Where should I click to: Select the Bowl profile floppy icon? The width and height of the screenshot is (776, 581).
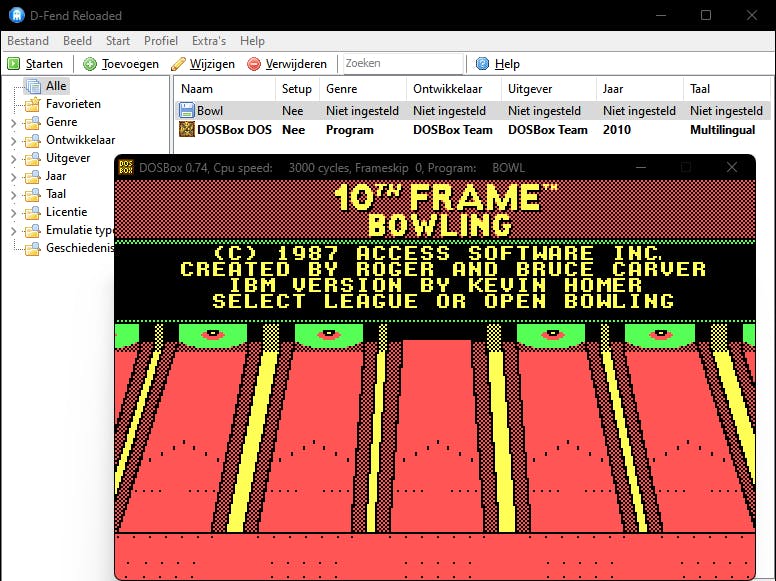[186, 111]
